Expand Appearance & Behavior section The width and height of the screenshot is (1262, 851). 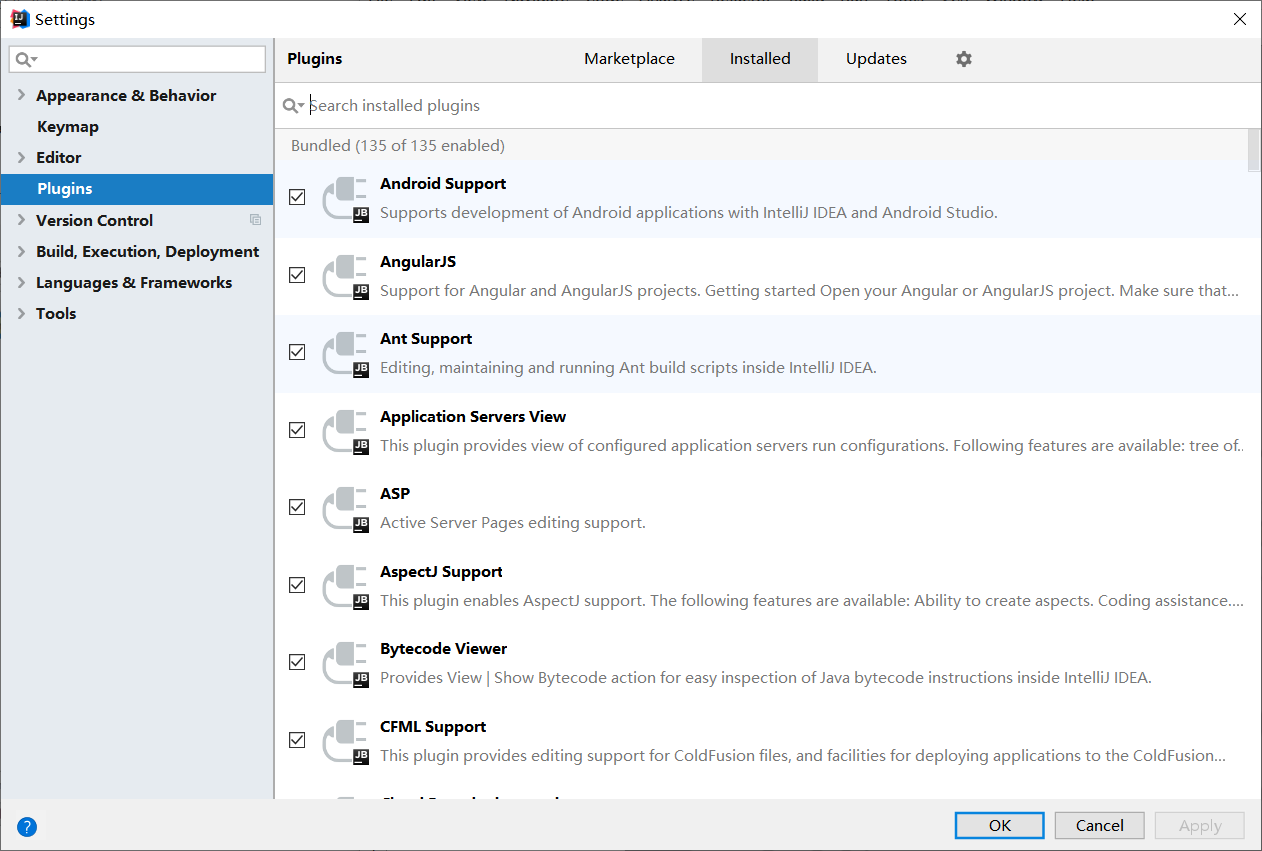[21, 95]
